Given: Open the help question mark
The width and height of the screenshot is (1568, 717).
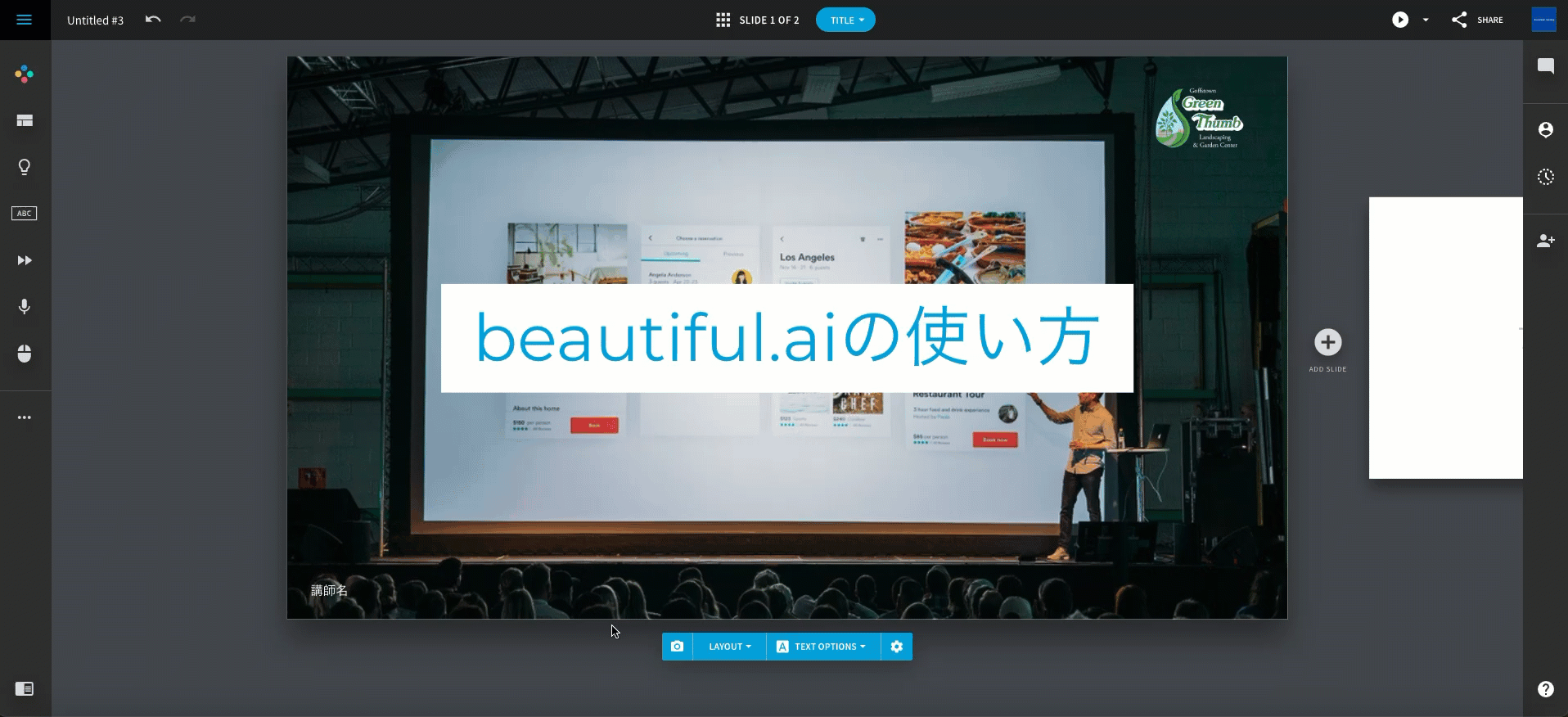Looking at the screenshot, I should pos(1546,689).
